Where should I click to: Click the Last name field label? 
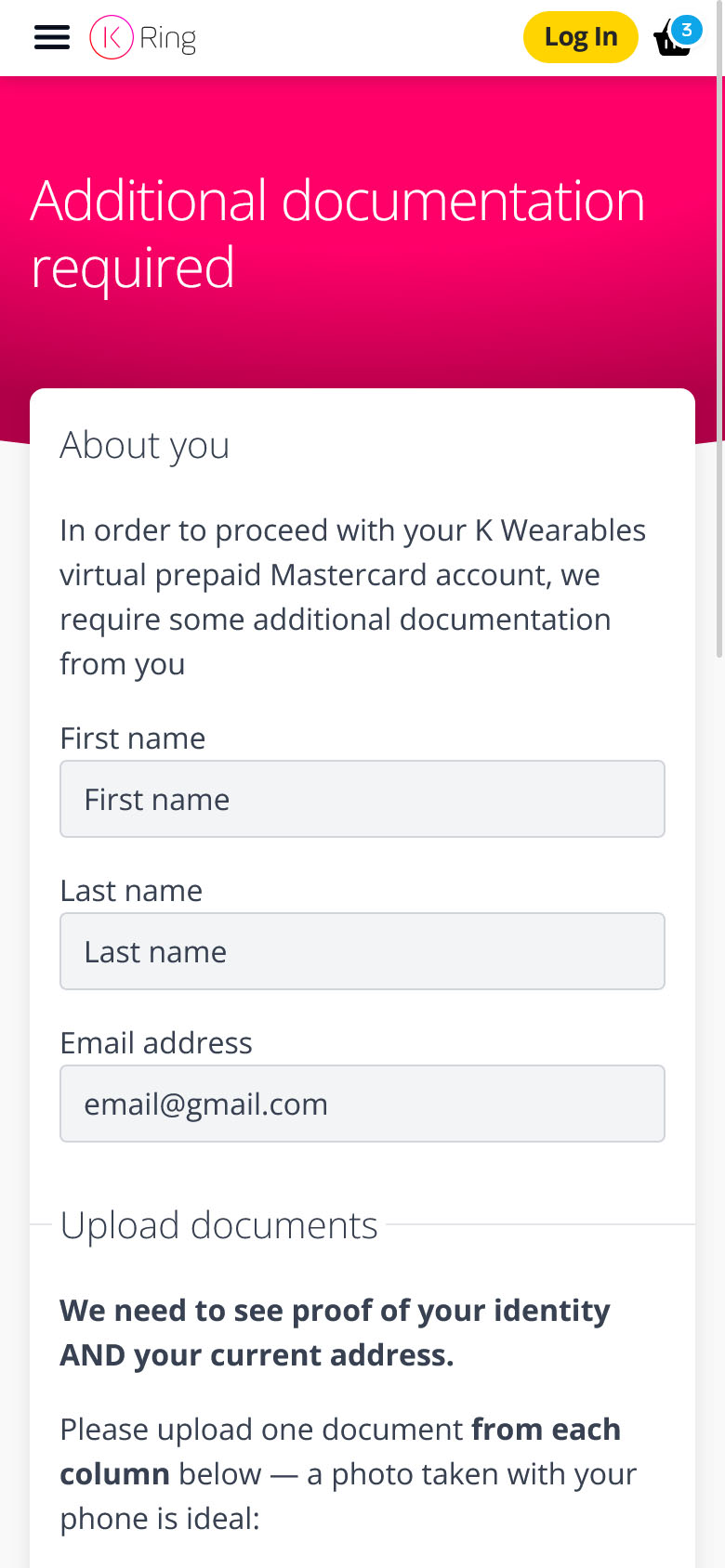click(131, 891)
